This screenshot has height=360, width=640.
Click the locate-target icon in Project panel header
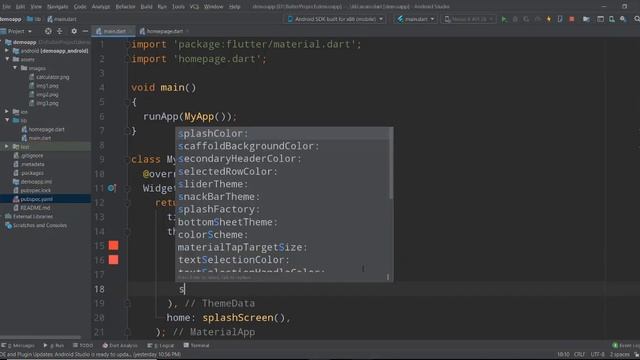(48, 31)
